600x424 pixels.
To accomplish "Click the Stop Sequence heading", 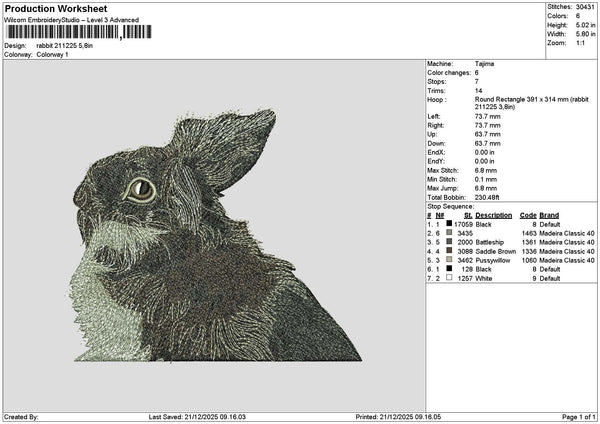I will tap(451, 207).
